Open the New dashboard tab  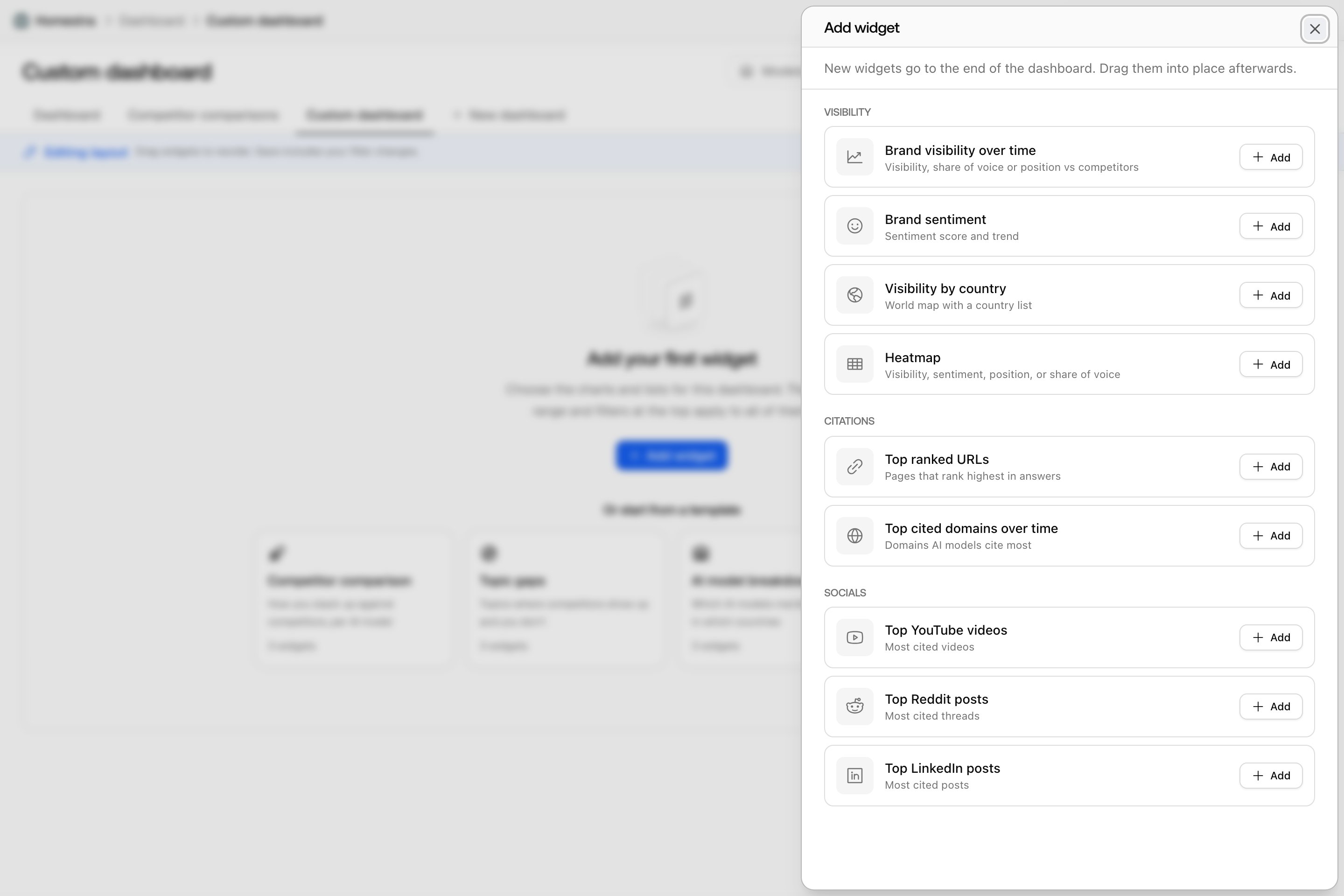[x=508, y=115]
